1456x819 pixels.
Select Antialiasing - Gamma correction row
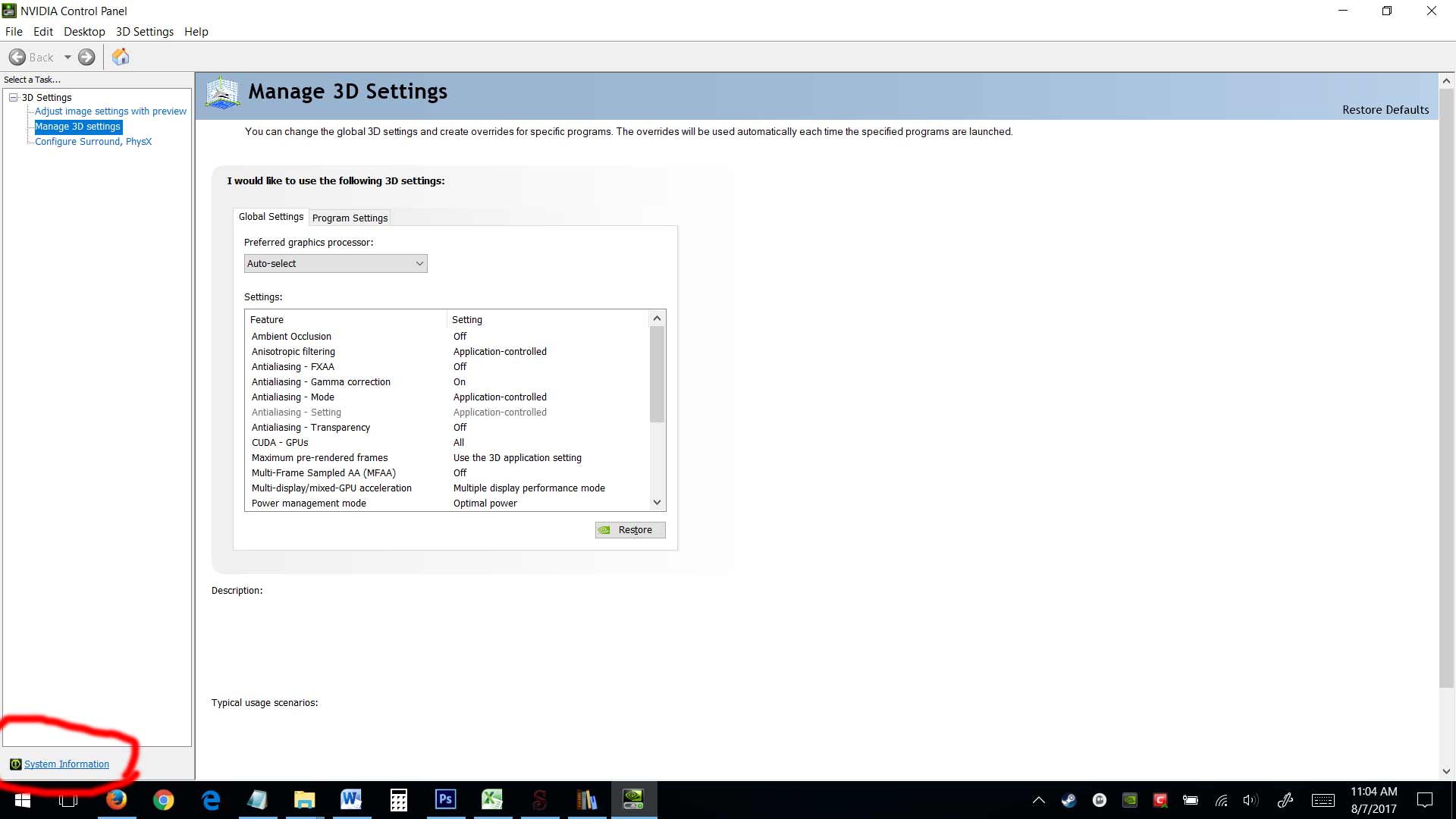447,382
